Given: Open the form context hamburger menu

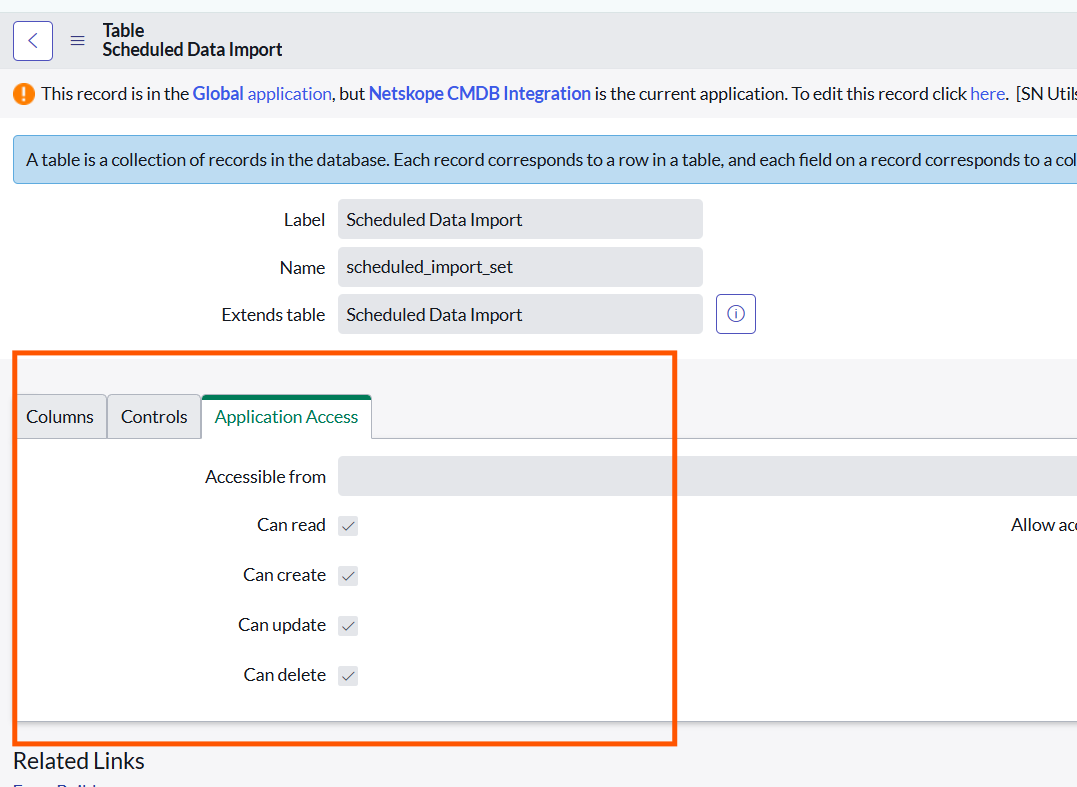Looking at the screenshot, I should pos(78,41).
